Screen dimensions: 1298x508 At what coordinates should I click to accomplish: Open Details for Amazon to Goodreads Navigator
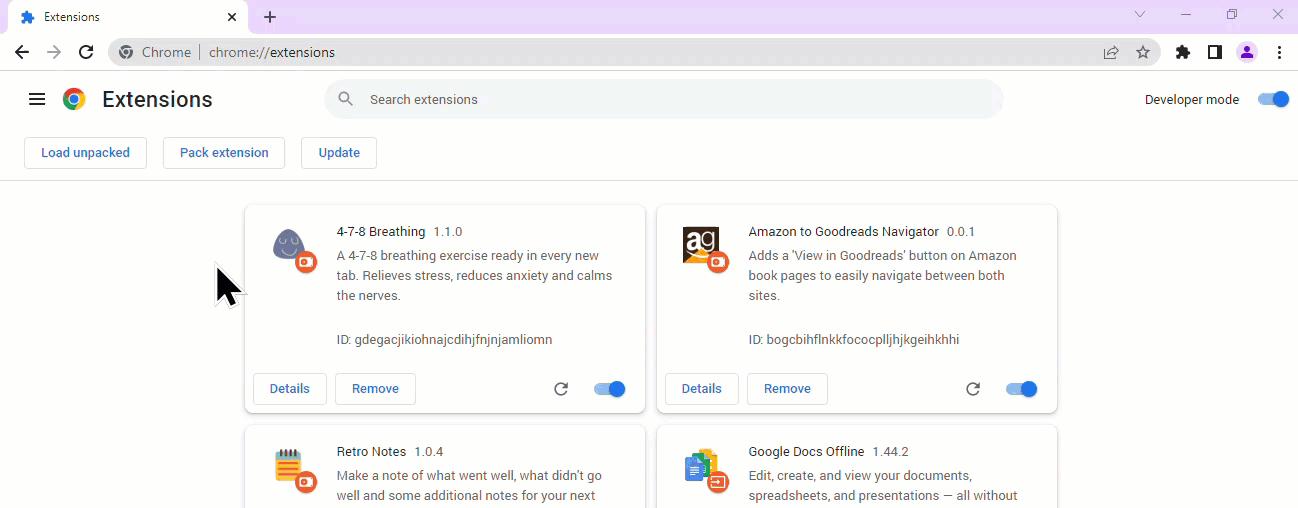click(702, 389)
